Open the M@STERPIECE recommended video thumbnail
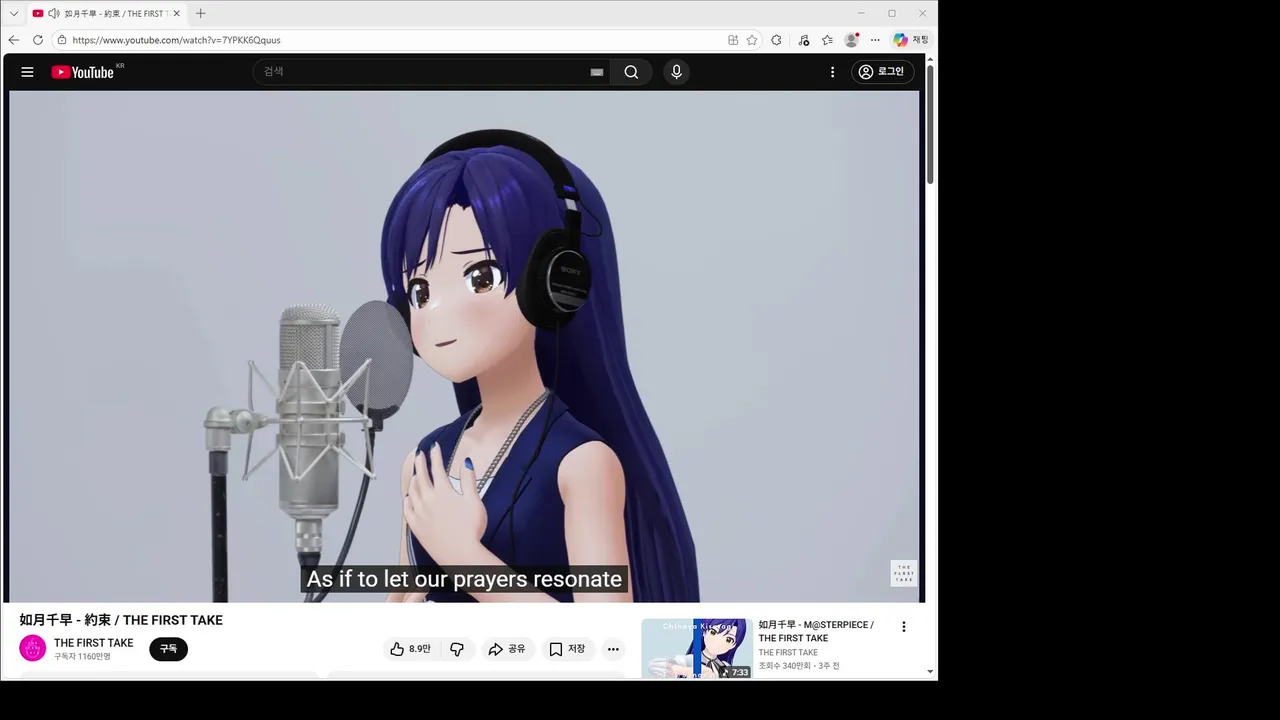Screen dimensions: 1280x720 tap(697, 649)
